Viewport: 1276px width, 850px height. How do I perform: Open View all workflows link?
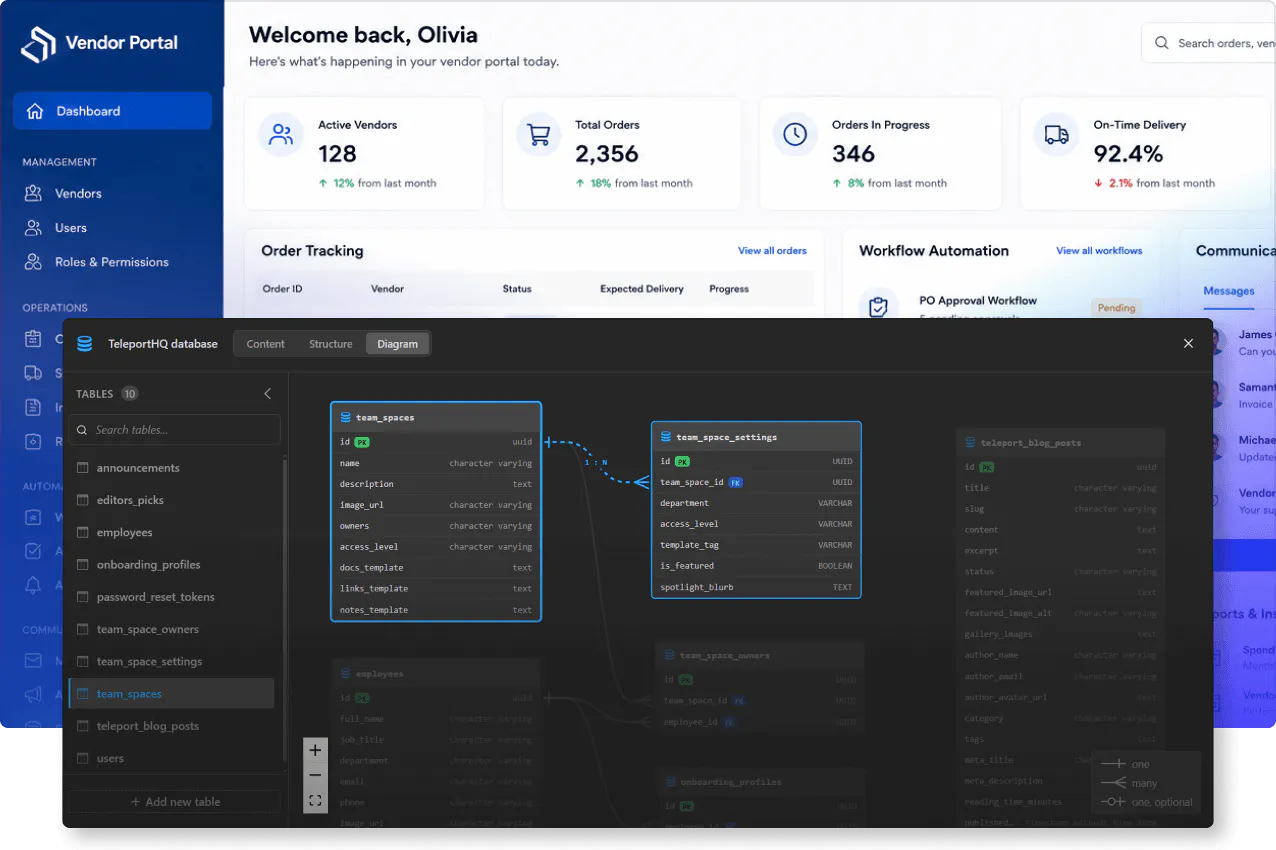pyautogui.click(x=1099, y=251)
